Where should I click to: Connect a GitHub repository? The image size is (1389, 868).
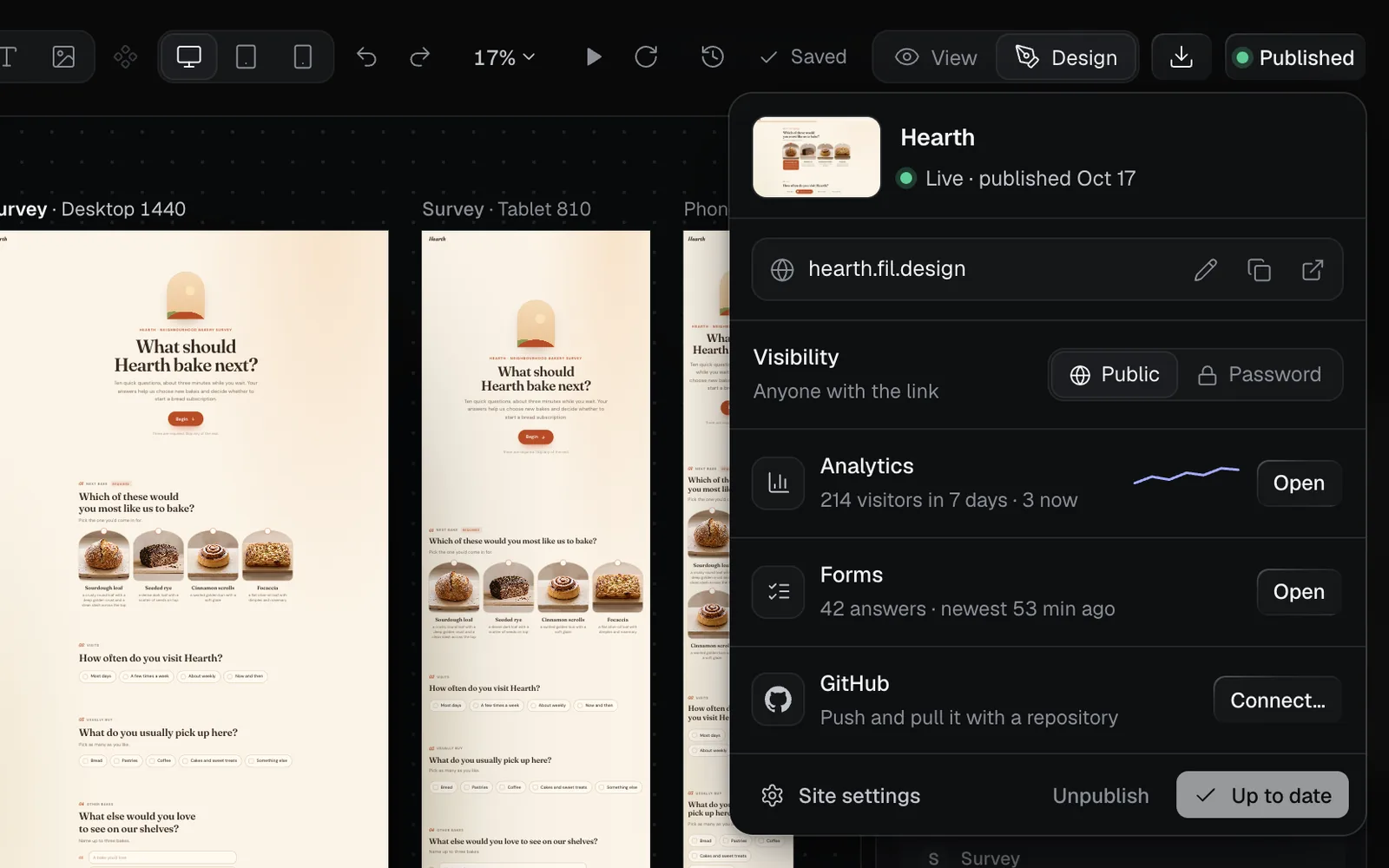[x=1277, y=700]
